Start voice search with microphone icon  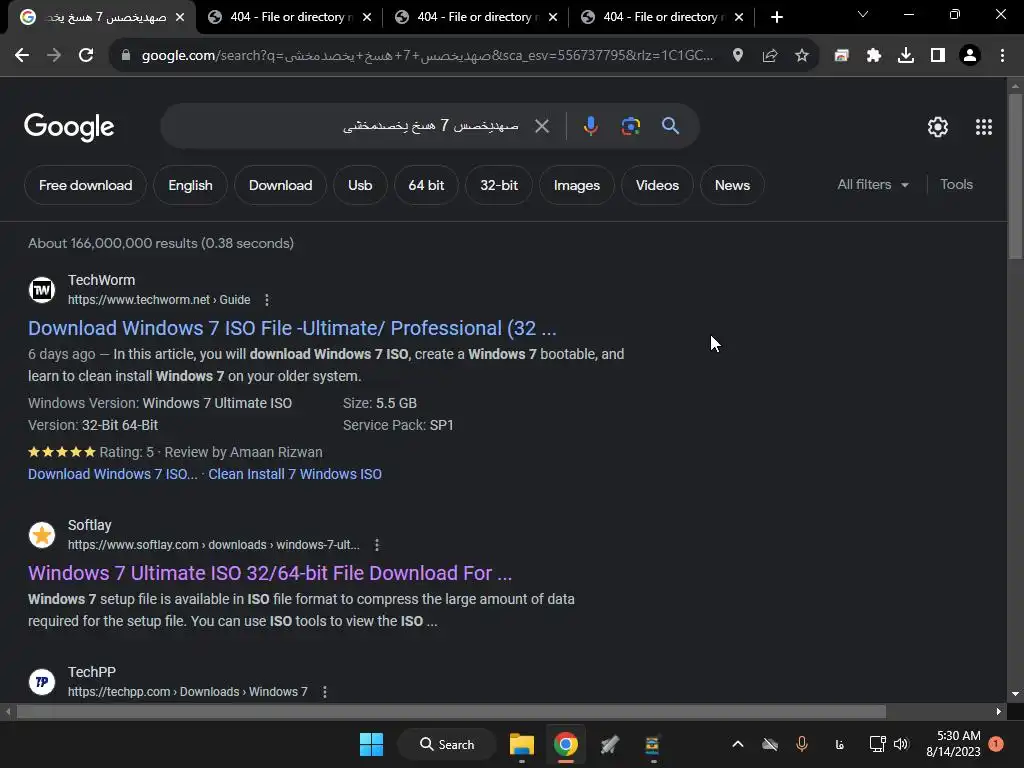click(x=590, y=126)
